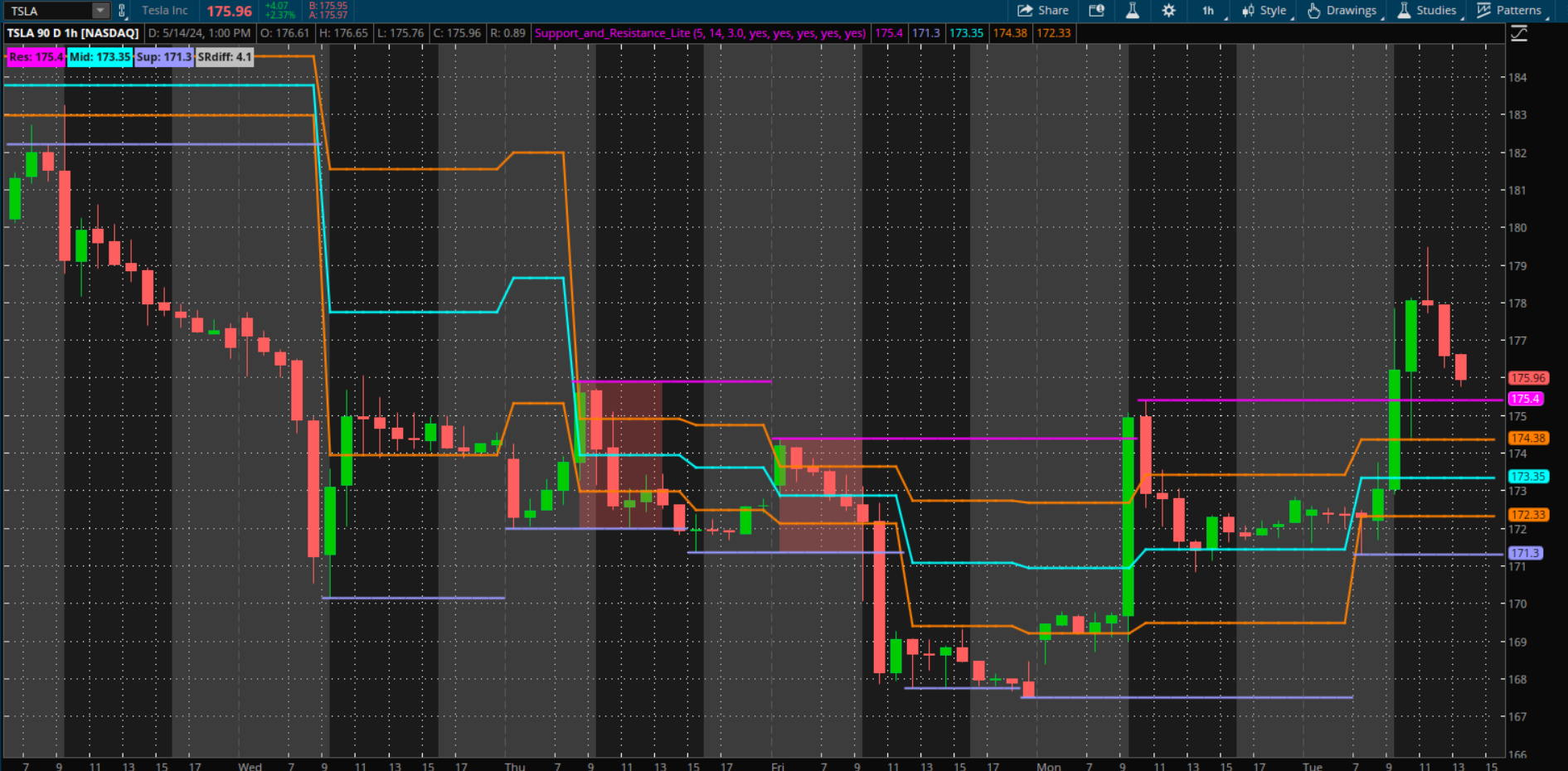Click the 167 price level on axis
The image size is (1568, 771).
point(1517,716)
